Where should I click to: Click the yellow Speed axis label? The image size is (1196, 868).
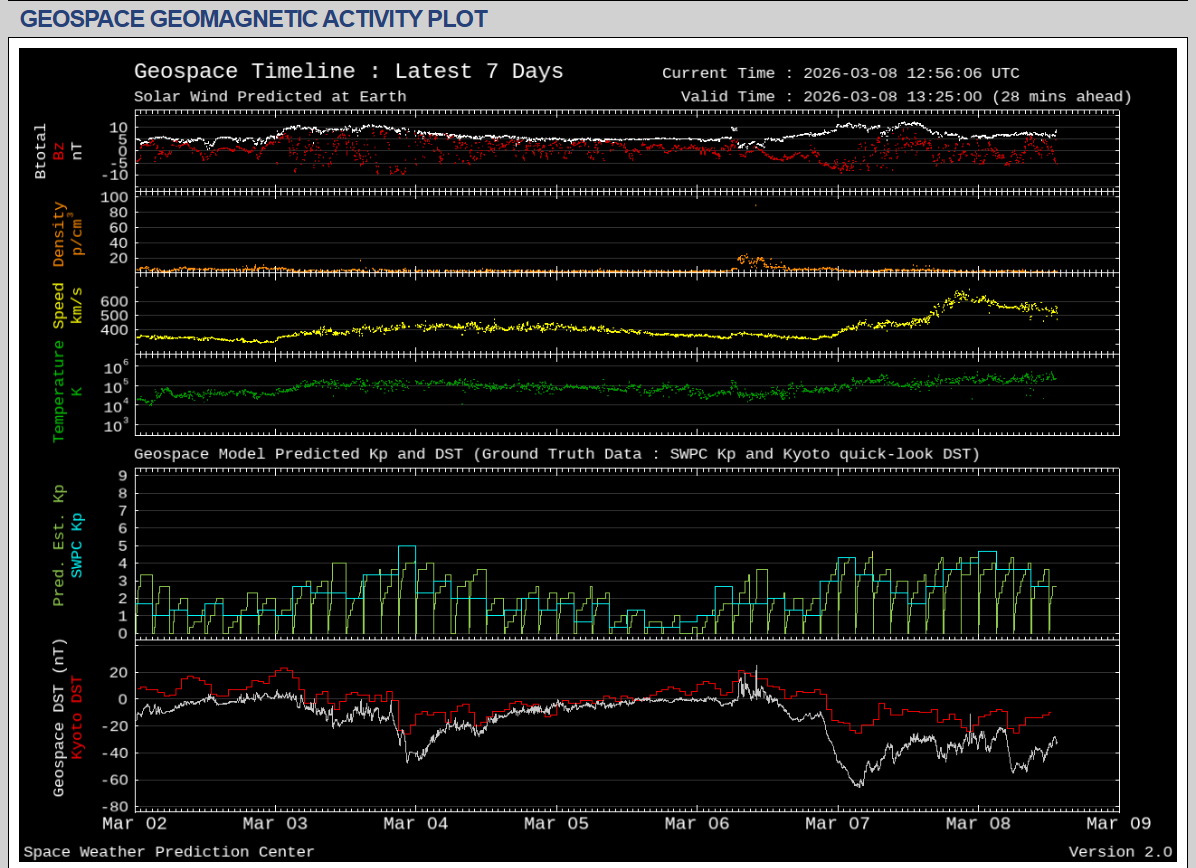[x=59, y=305]
